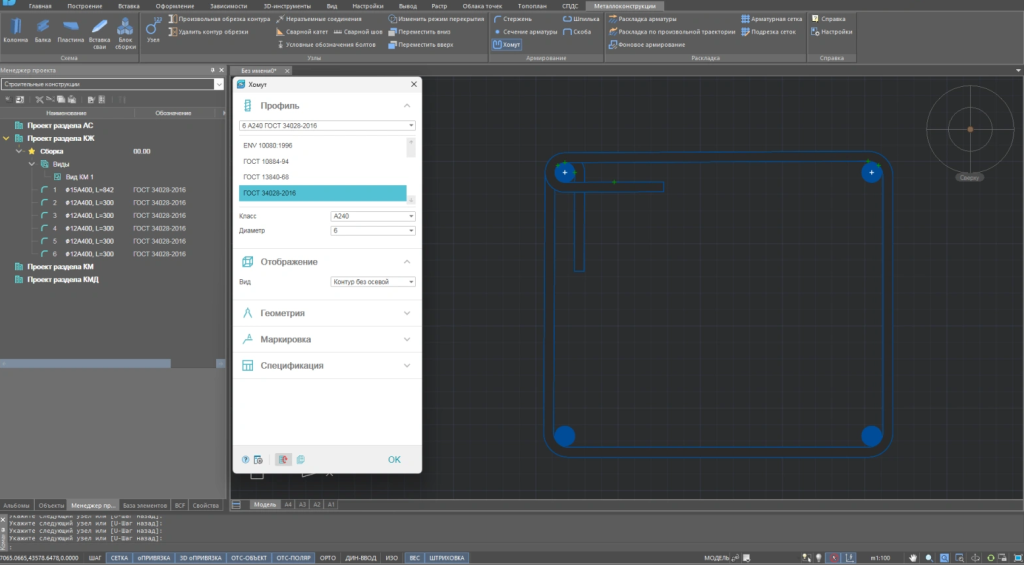Toggle ОРТО mode in status bar

329,557
